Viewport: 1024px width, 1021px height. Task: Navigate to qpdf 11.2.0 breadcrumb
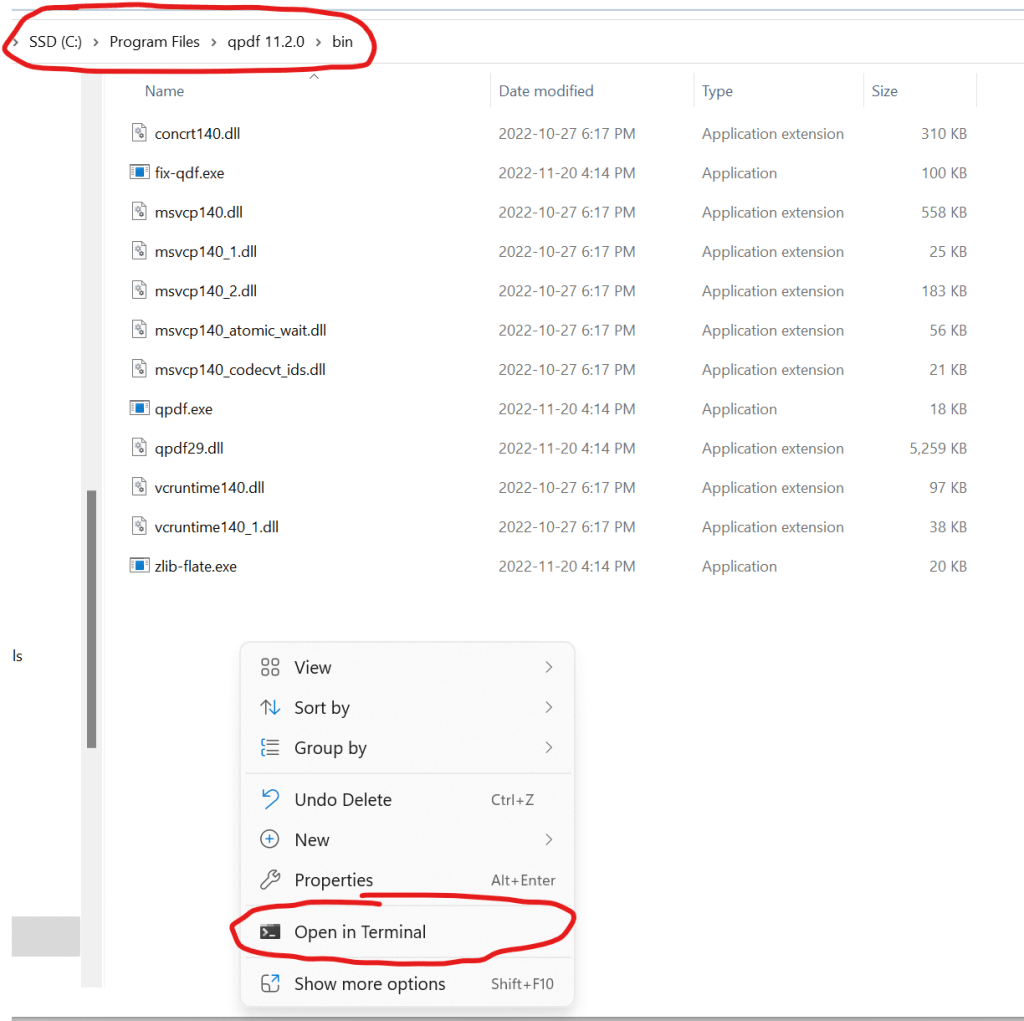pyautogui.click(x=266, y=42)
